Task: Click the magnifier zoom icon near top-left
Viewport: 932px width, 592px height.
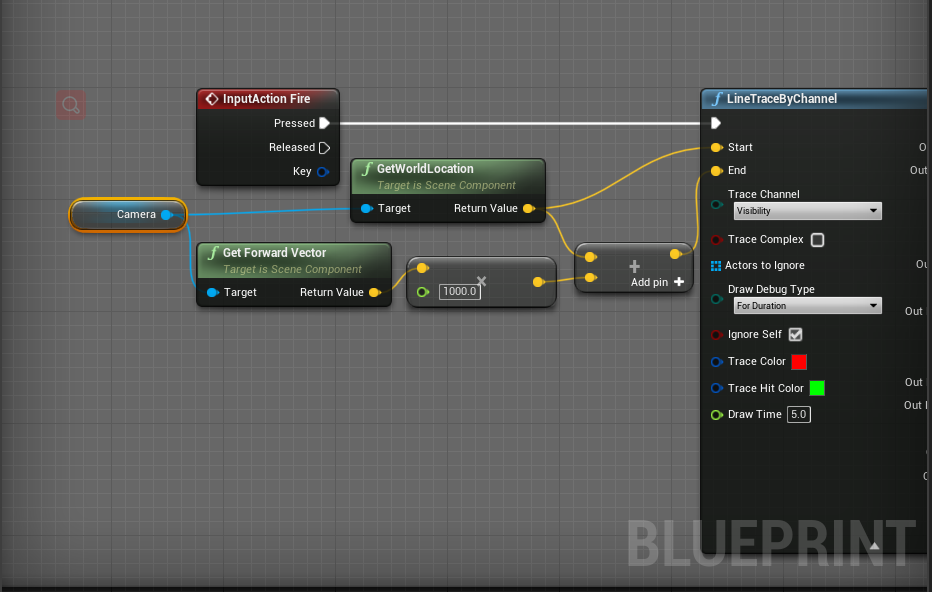Action: (x=70, y=104)
